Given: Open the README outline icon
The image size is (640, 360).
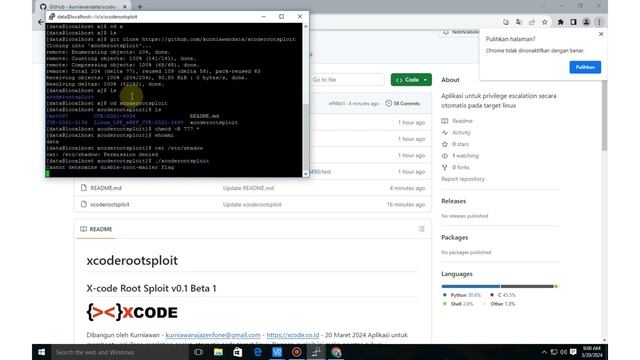Looking at the screenshot, I should [421, 229].
